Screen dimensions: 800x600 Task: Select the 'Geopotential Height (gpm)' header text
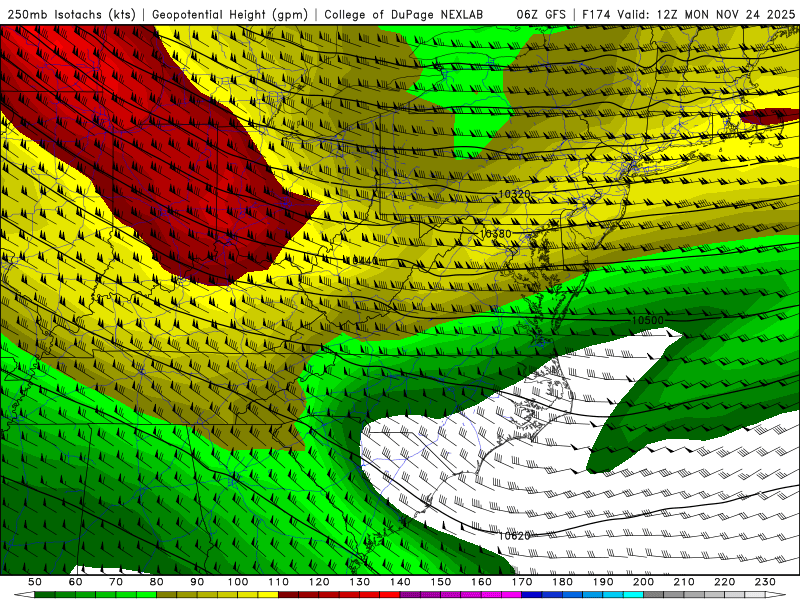pyautogui.click(x=230, y=15)
